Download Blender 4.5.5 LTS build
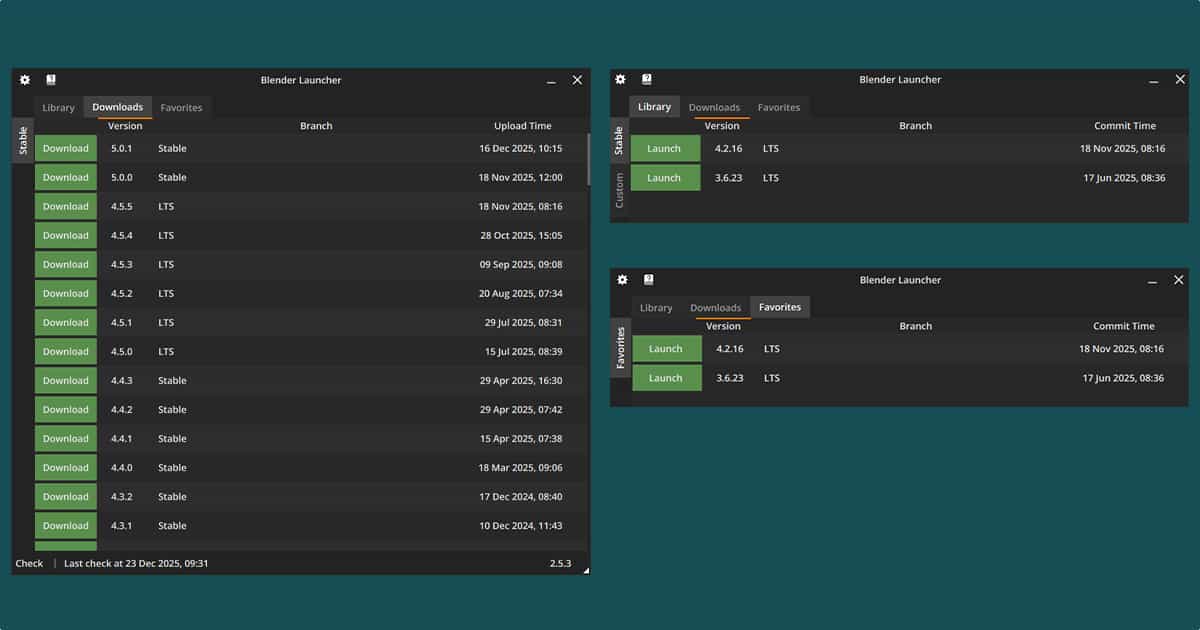This screenshot has width=1200, height=630. 66,207
